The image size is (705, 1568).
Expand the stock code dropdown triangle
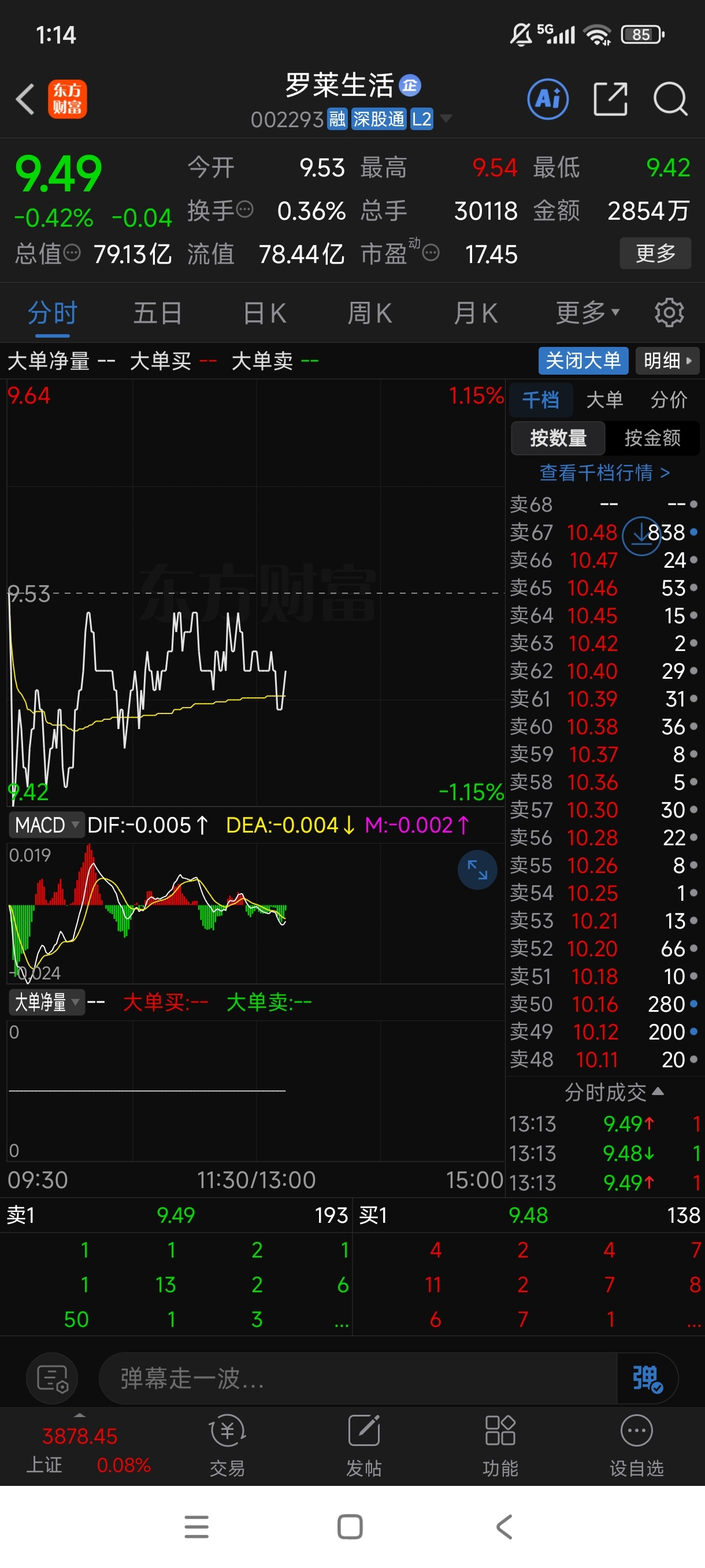pos(446,119)
